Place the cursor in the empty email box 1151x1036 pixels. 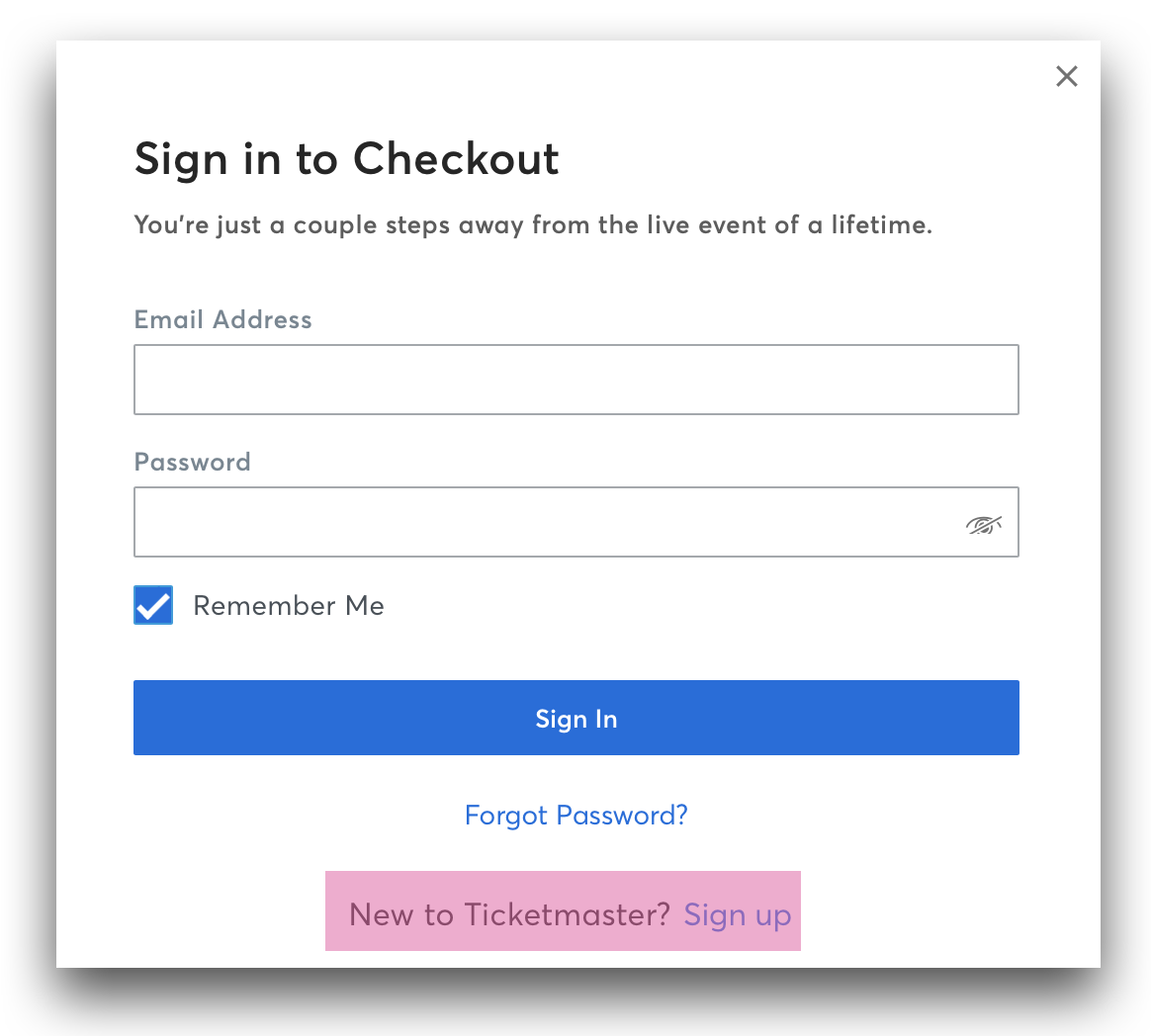(576, 380)
